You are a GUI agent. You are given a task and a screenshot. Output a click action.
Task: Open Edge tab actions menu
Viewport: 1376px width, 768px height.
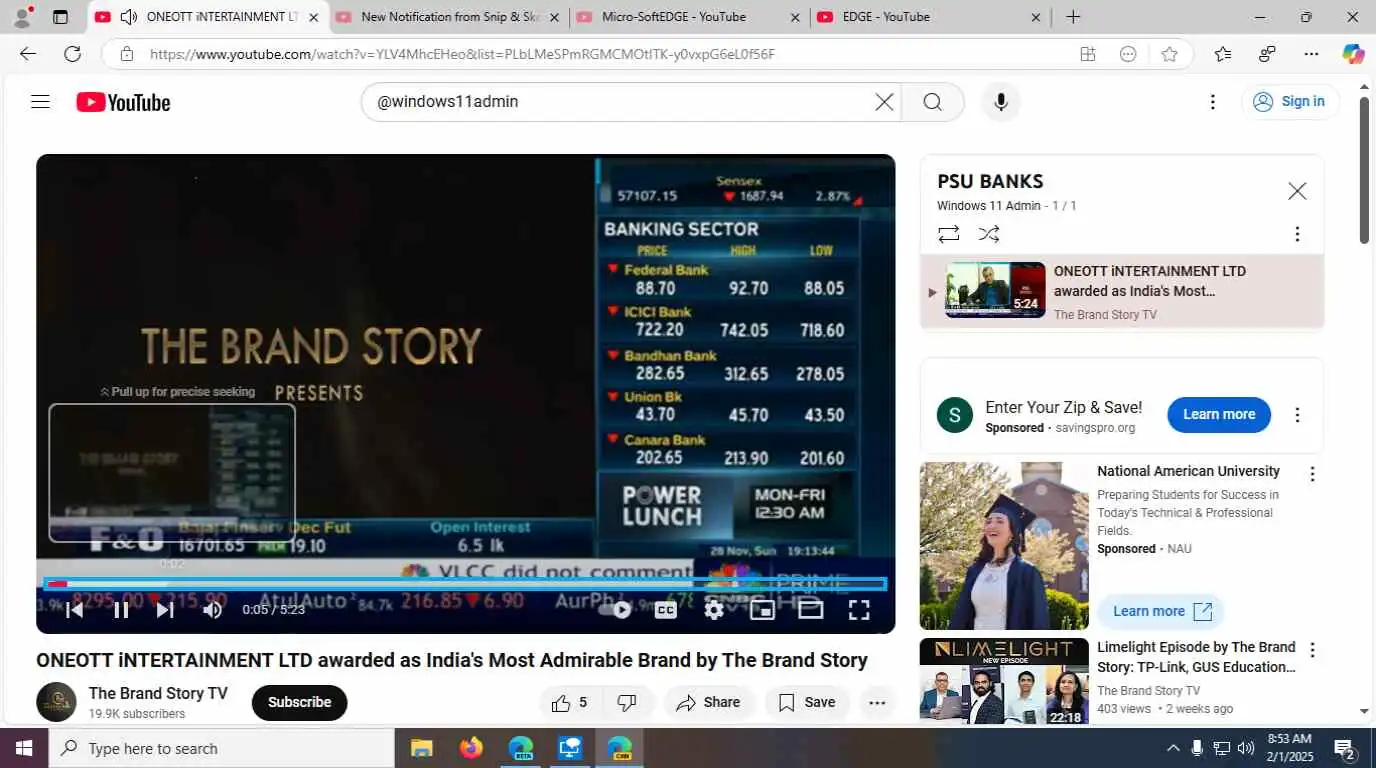coord(60,17)
